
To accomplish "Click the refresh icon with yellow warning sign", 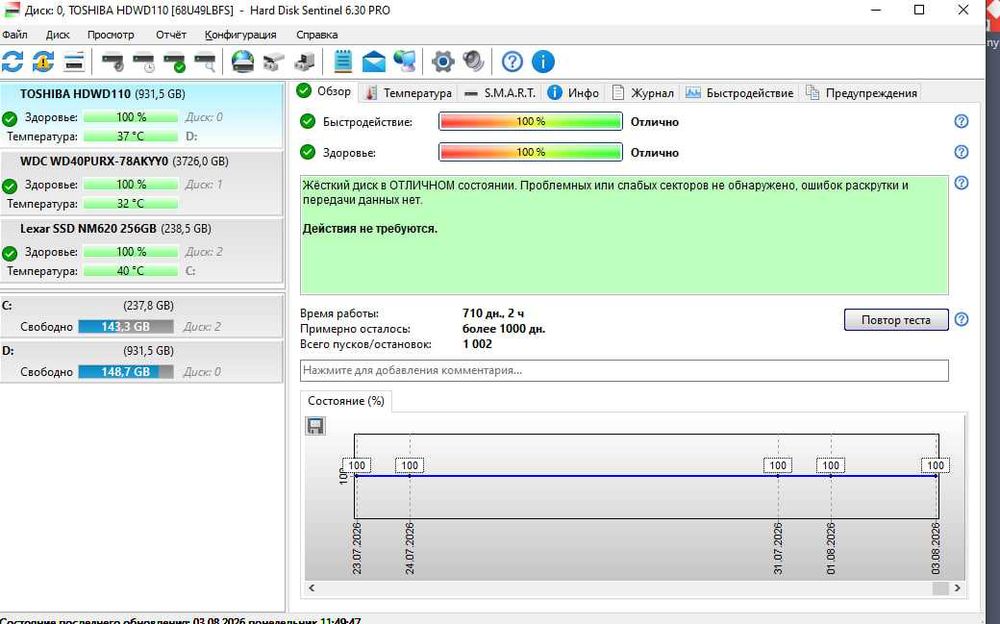I will [43, 62].
